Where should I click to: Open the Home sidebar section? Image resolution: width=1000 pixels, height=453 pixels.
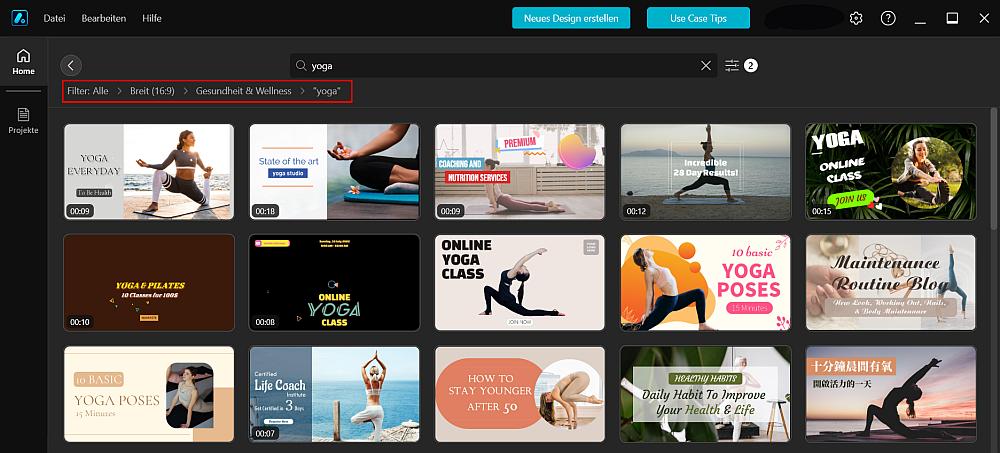point(24,62)
